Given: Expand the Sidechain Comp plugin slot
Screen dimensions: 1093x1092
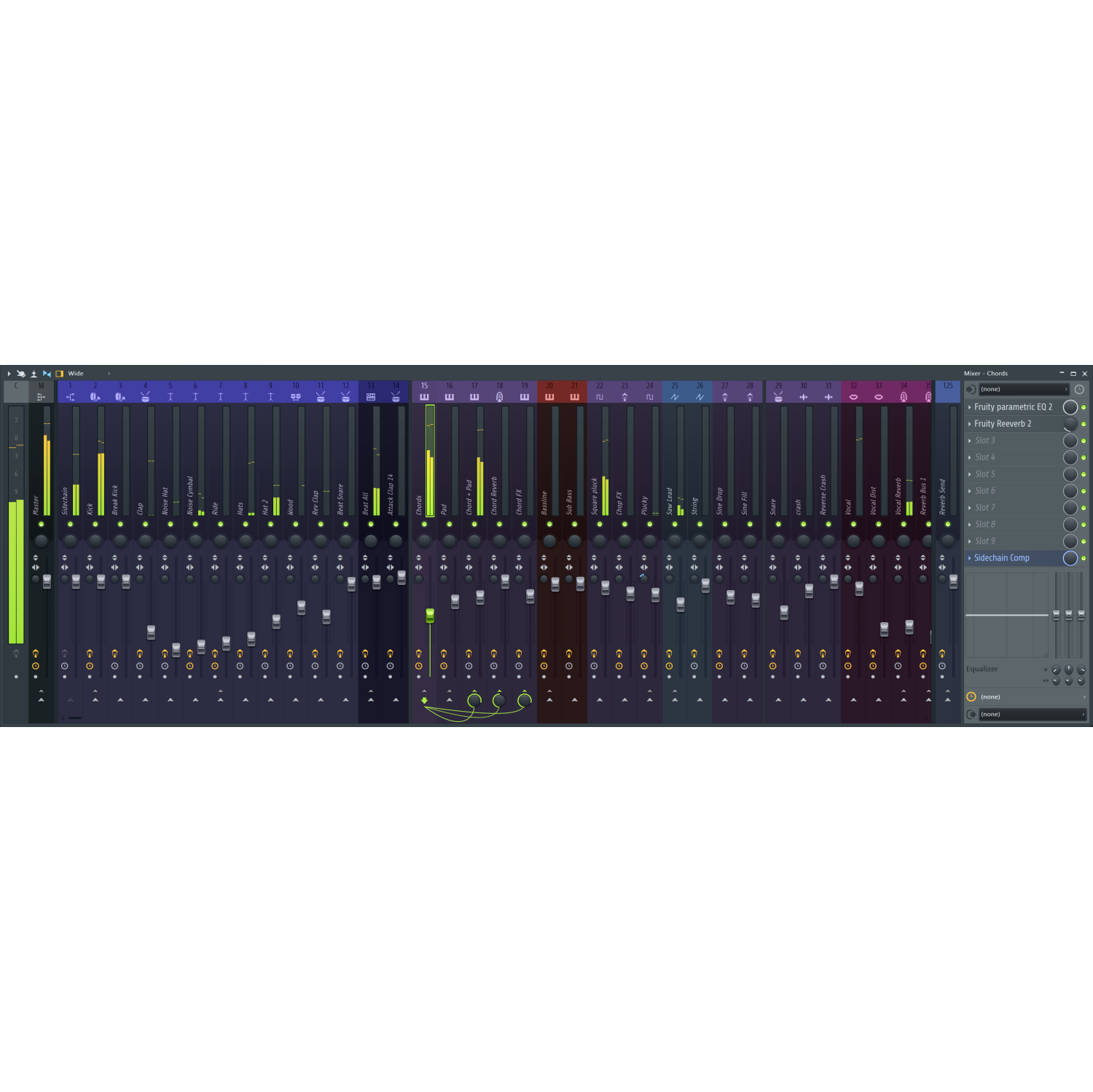Looking at the screenshot, I should click(970, 558).
